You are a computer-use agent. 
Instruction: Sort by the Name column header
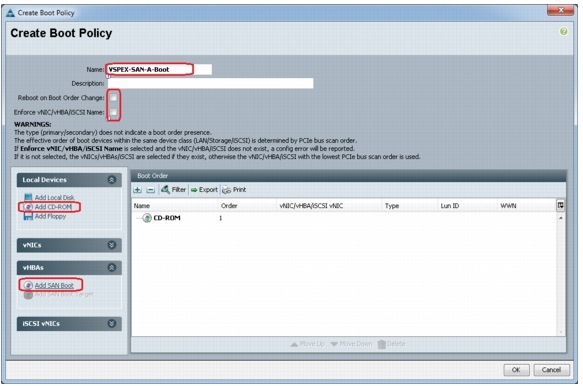click(x=175, y=206)
